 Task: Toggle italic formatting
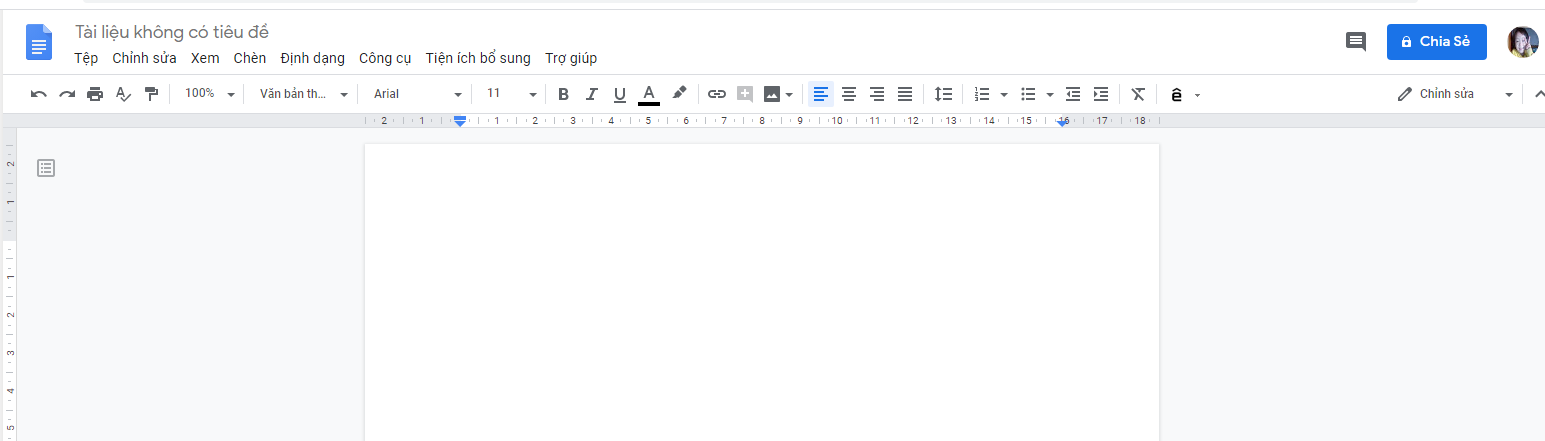coord(591,94)
